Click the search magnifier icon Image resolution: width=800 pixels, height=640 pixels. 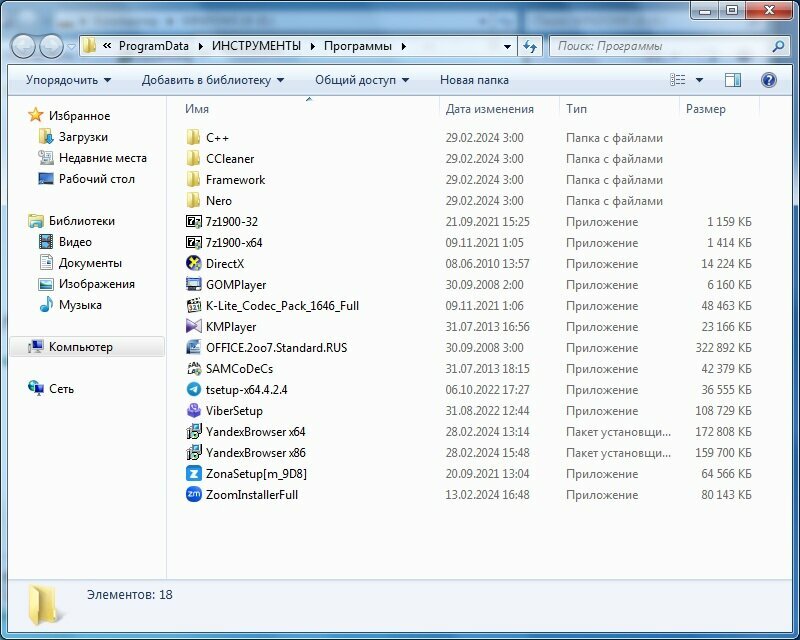pyautogui.click(x=778, y=46)
